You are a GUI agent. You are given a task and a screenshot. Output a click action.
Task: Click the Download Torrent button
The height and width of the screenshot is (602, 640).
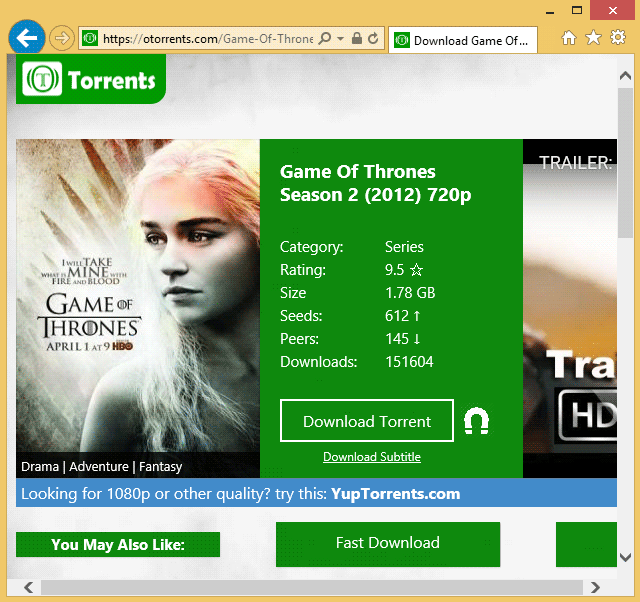pos(367,421)
